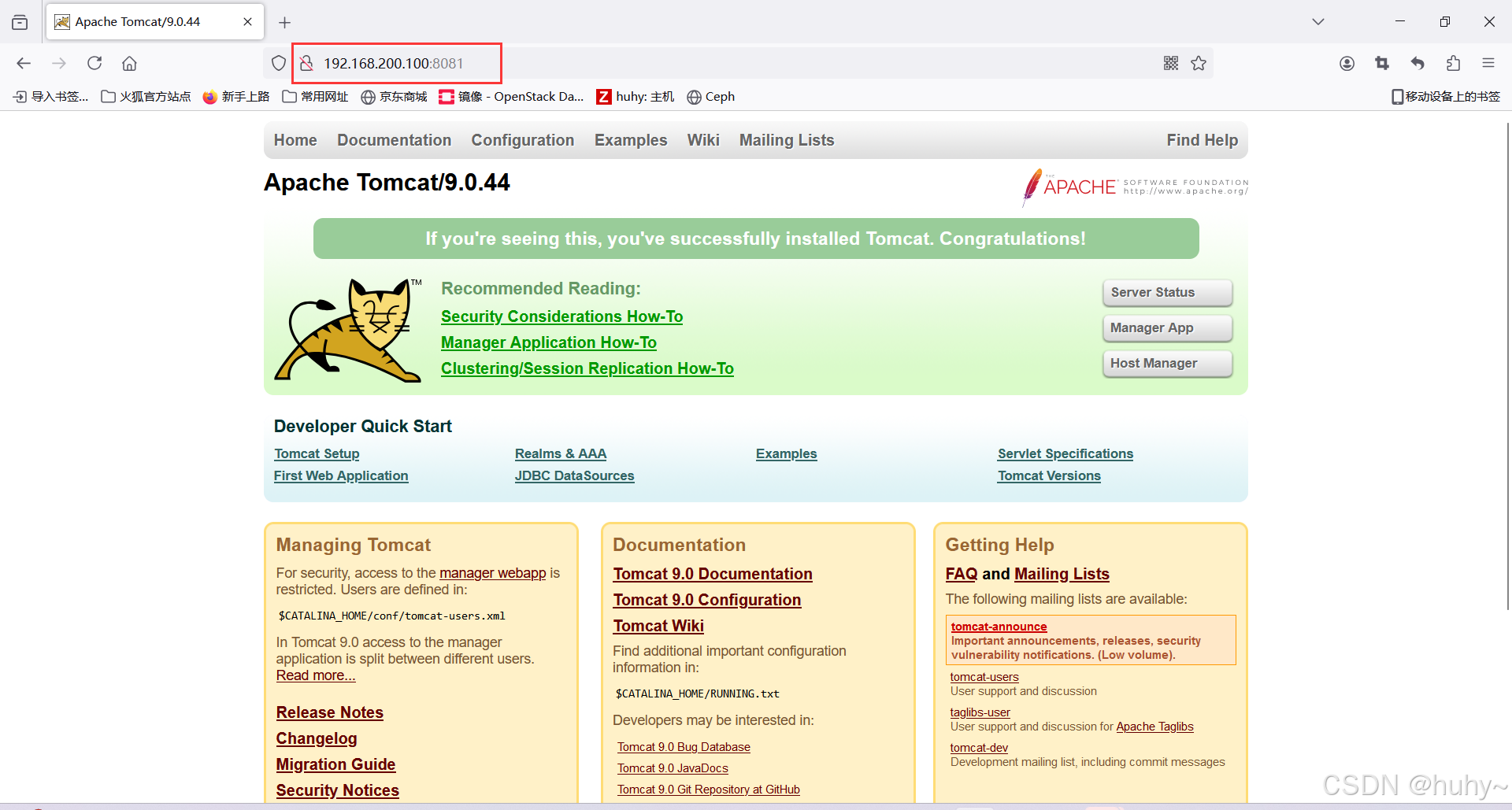The image size is (1512, 810).
Task: Open the Tomcat Versions link
Action: 1049,476
